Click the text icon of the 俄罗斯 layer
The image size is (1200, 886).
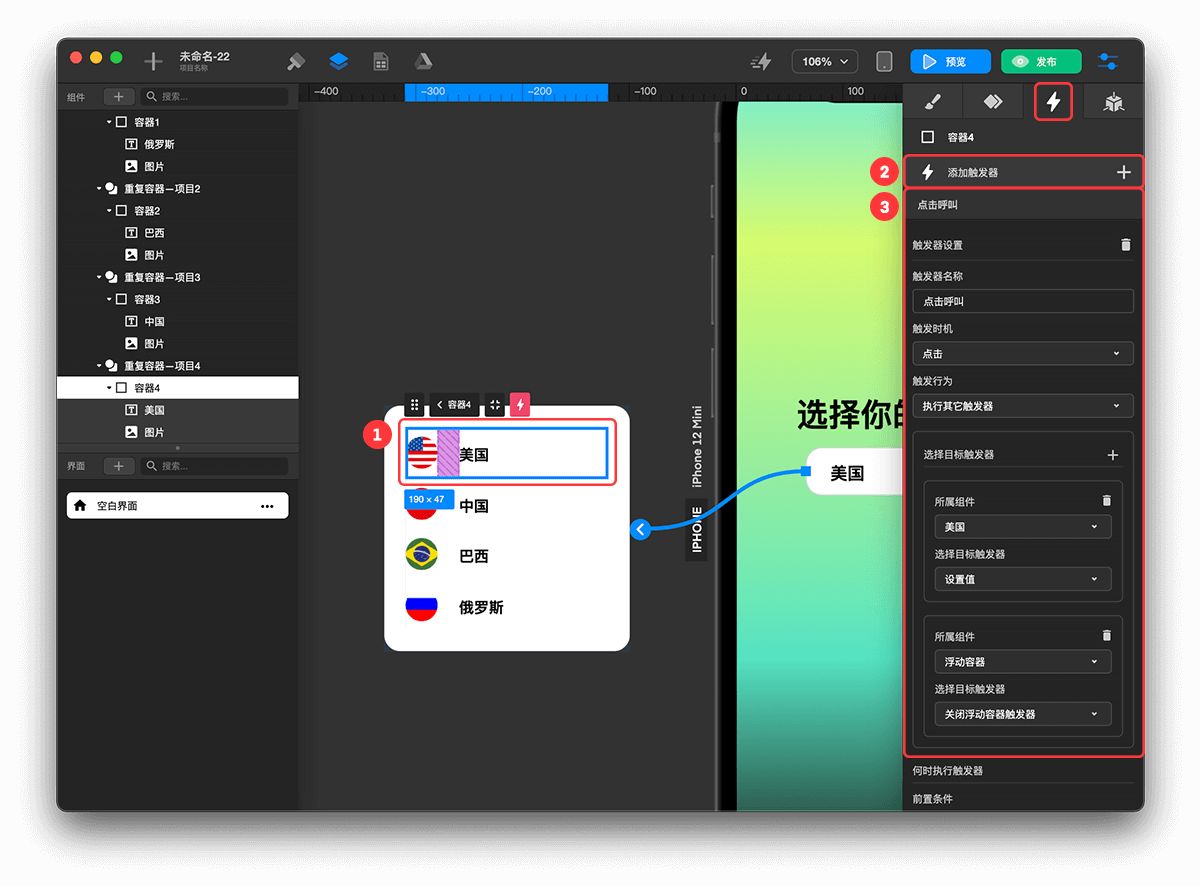[x=131, y=144]
